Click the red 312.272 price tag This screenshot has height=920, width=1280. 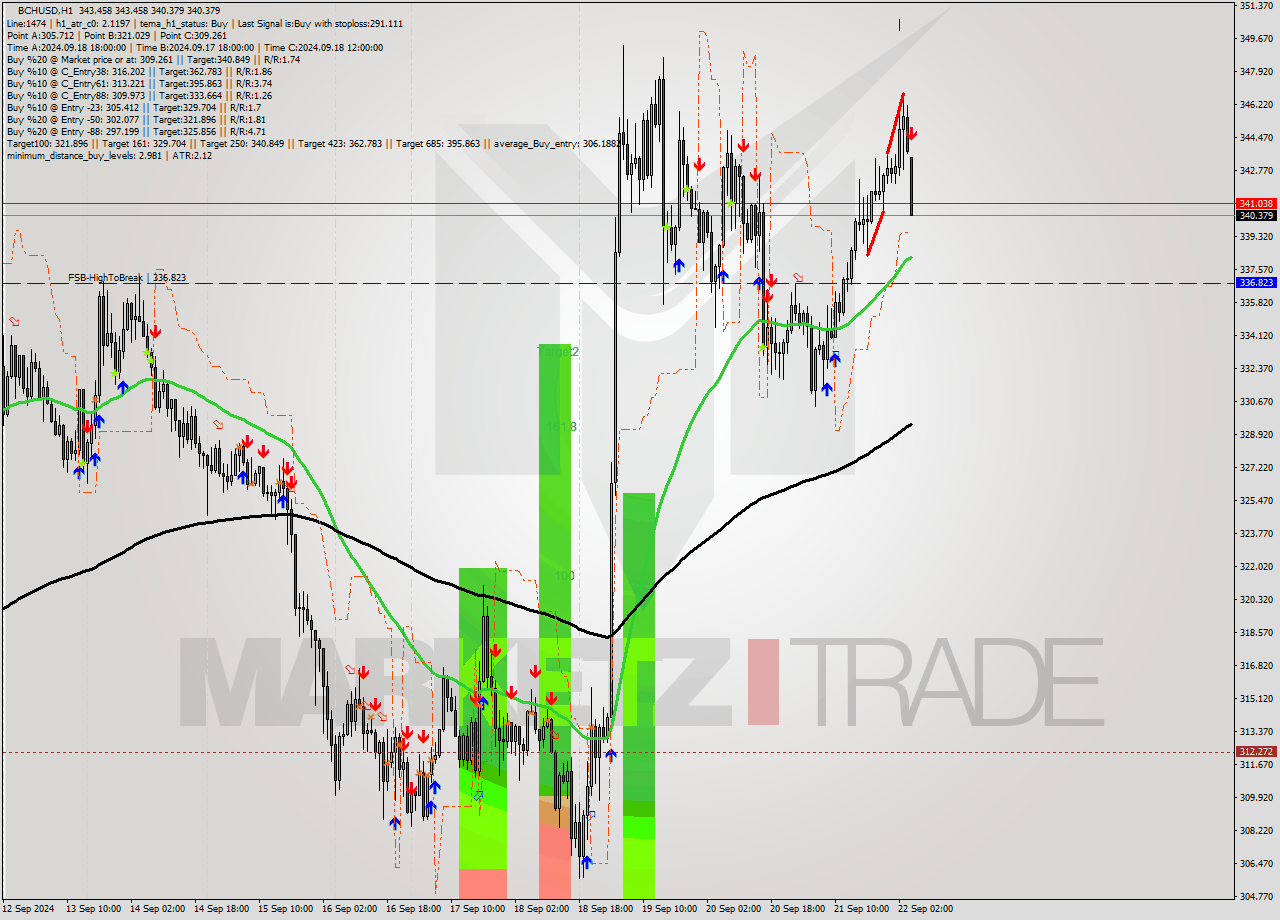click(1256, 751)
